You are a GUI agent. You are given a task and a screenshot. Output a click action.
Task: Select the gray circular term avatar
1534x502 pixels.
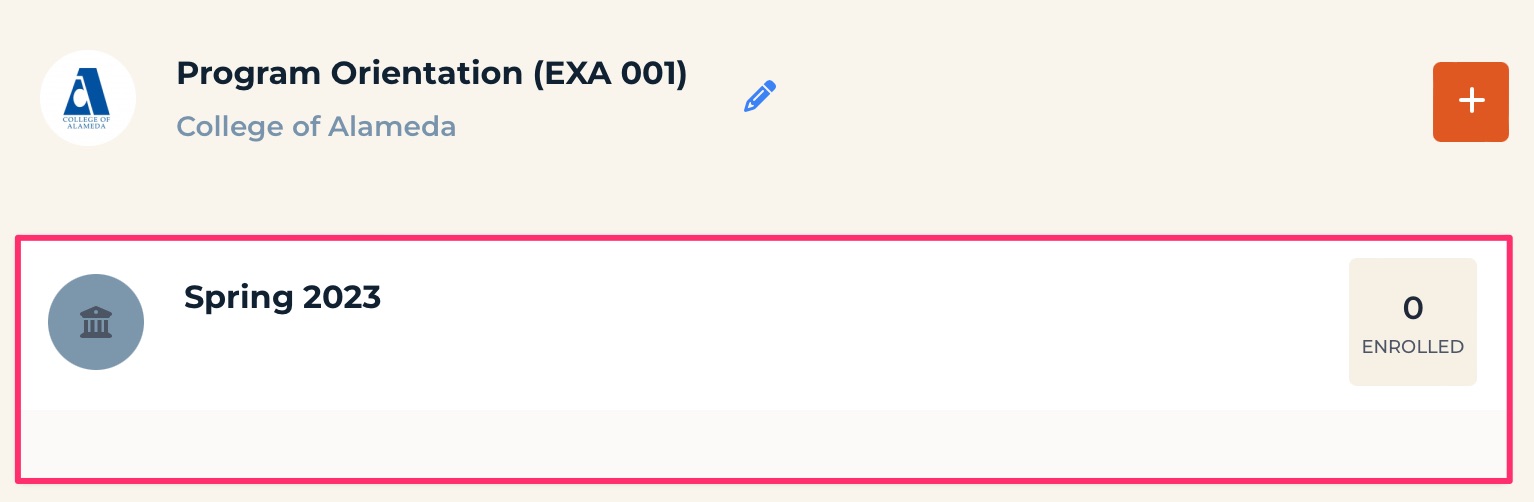pyautogui.click(x=96, y=322)
